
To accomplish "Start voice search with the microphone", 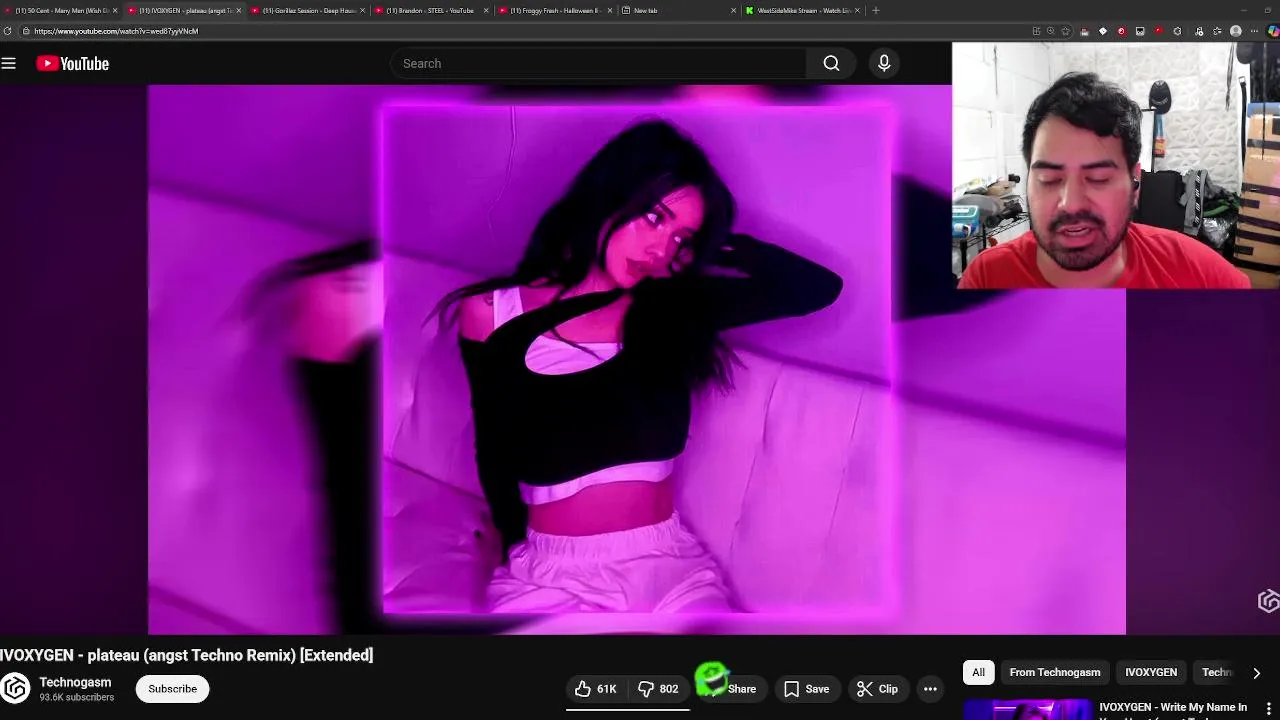I will pyautogui.click(x=884, y=63).
